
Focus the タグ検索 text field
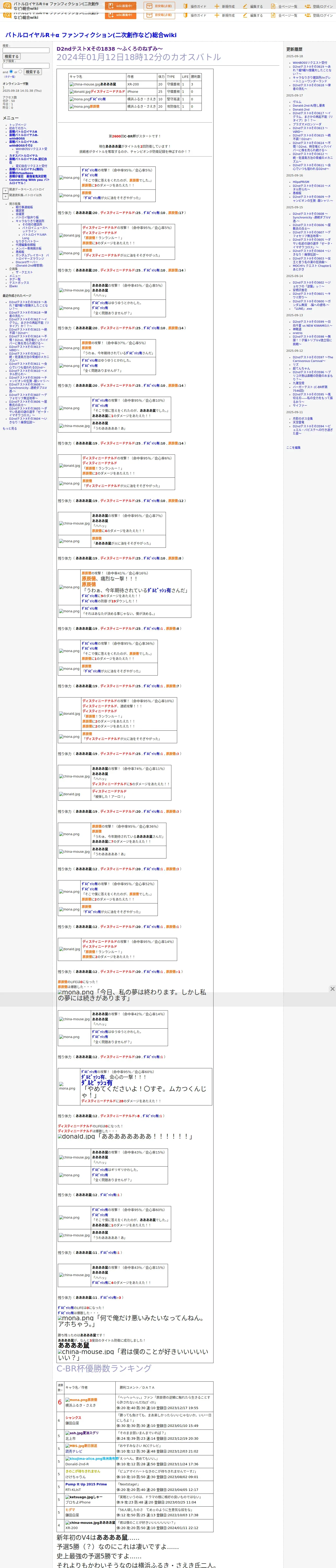[26, 66]
